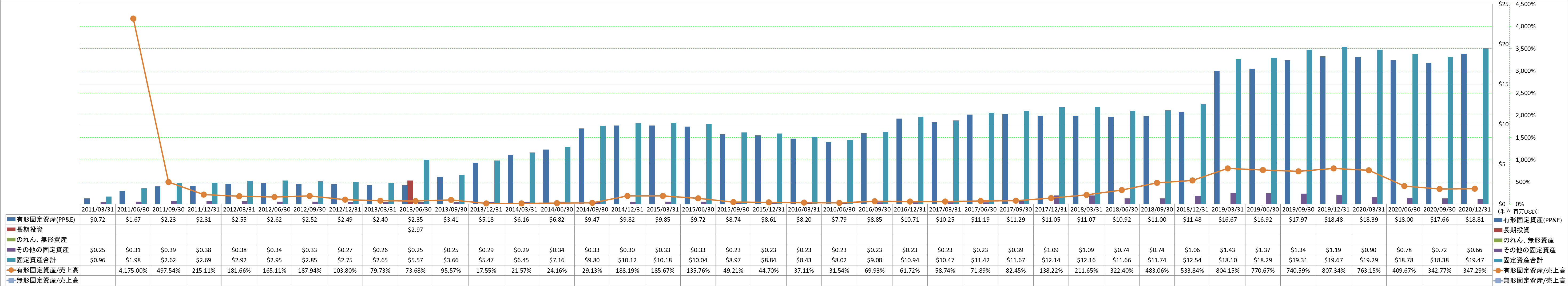Click the 188.19% ratio cell
Viewport: 1568px width, 286px height.
627,270
